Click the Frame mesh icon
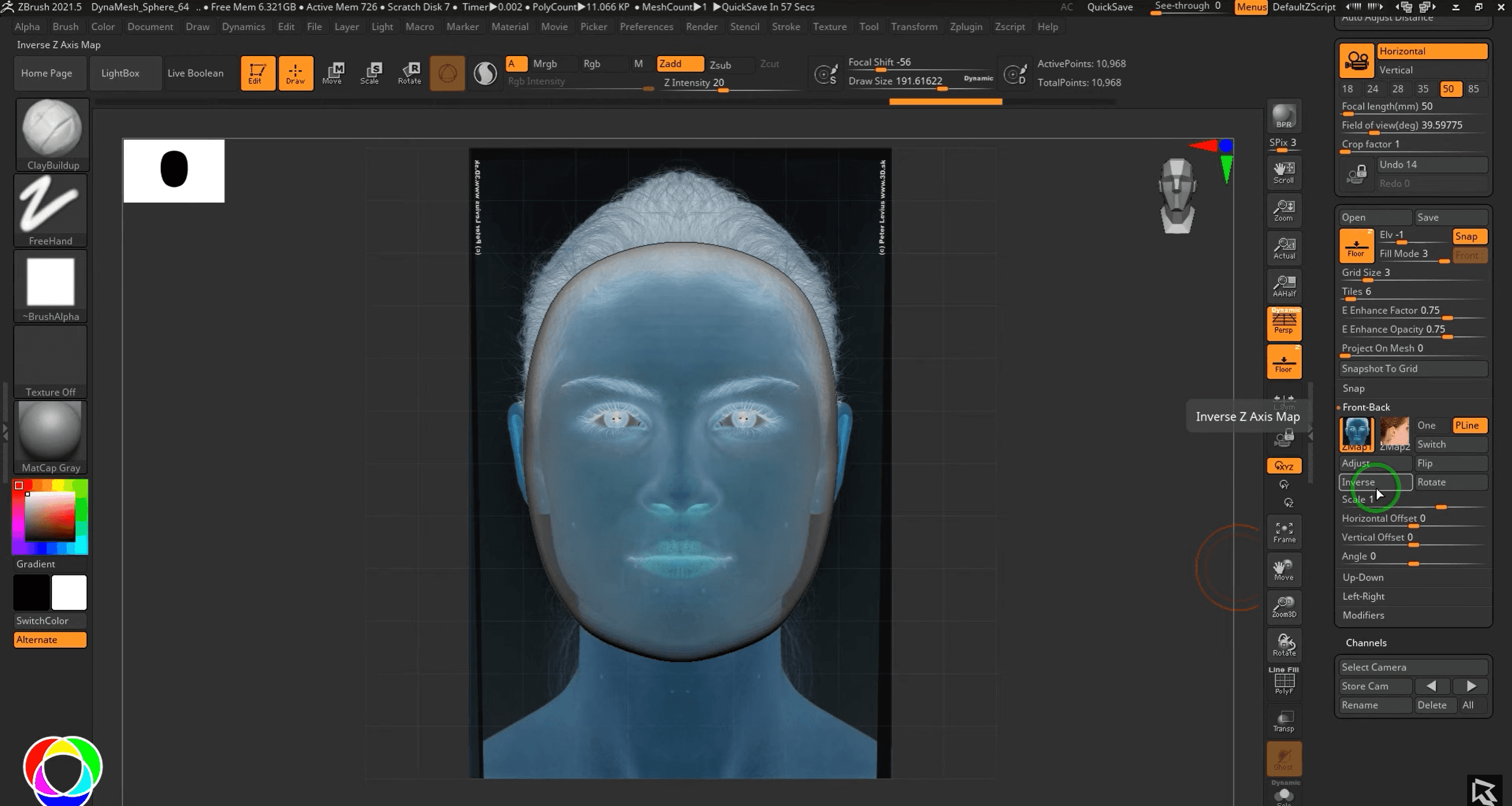This screenshot has height=806, width=1512. pos(1284,532)
